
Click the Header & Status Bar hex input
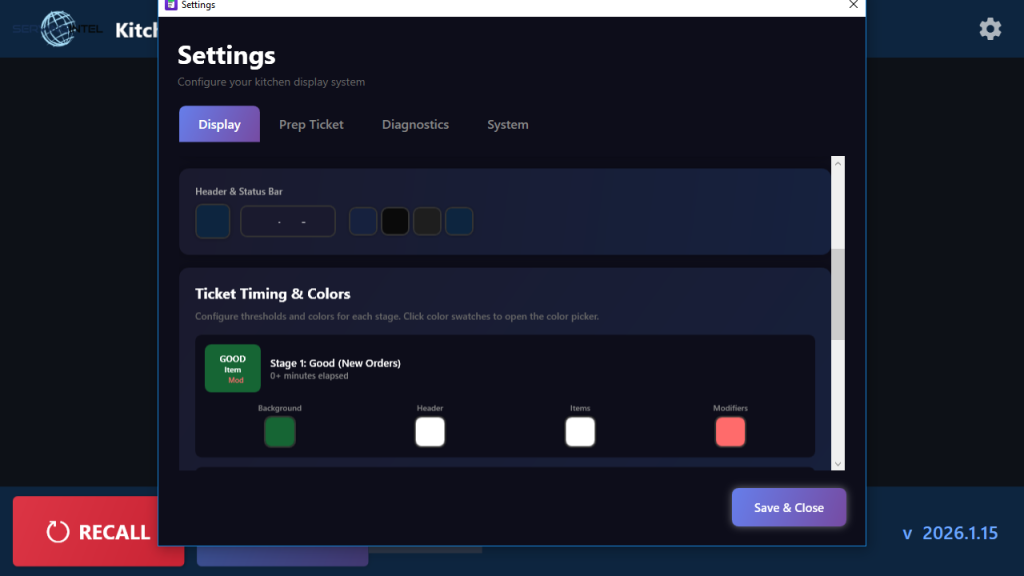288,221
